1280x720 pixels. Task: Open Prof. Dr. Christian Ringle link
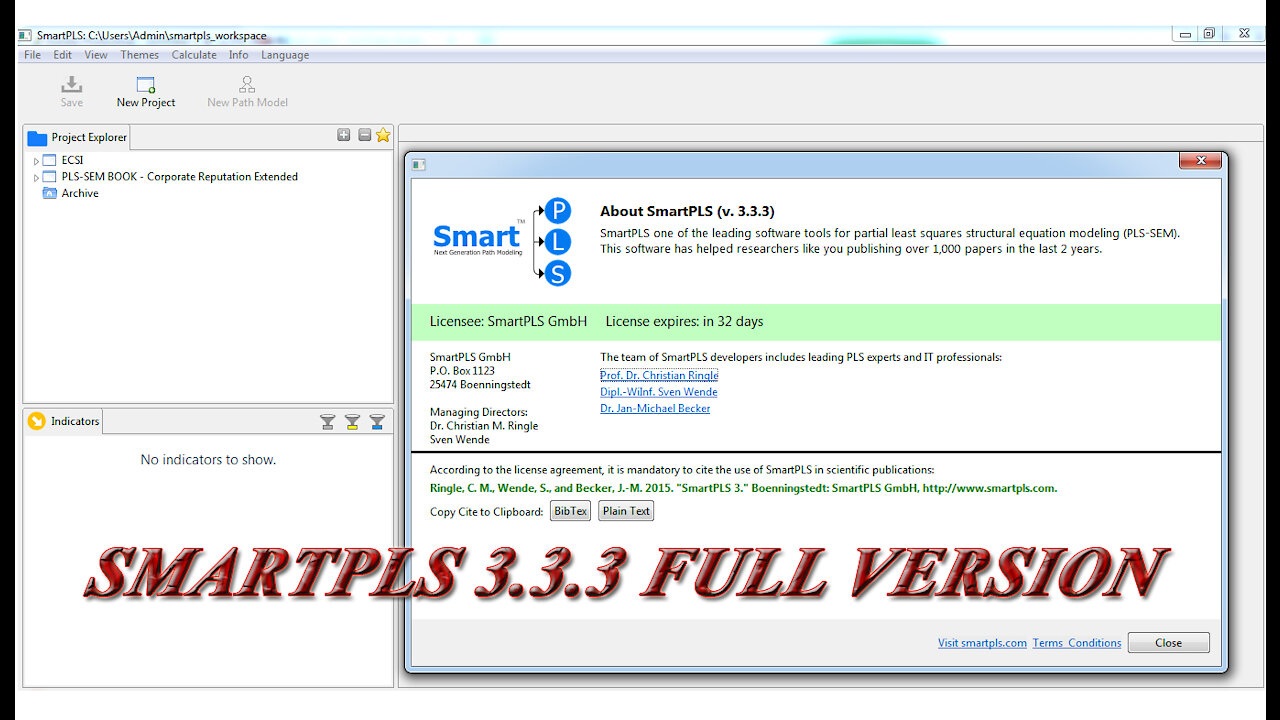pyautogui.click(x=659, y=375)
